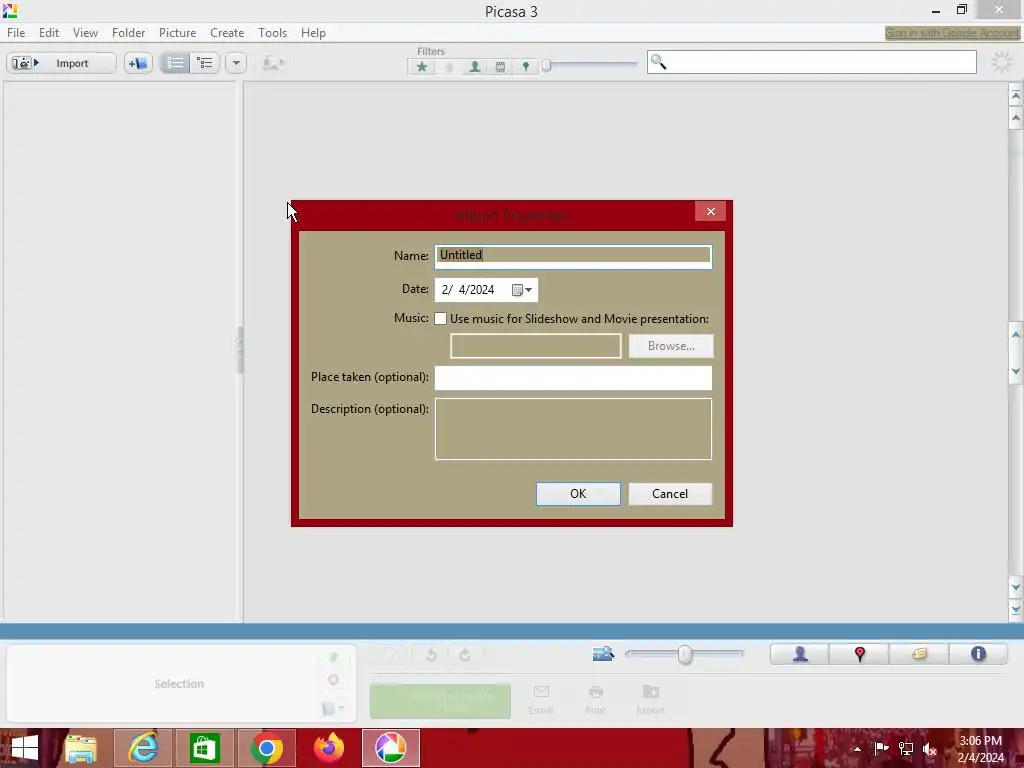Click the scroll to bottom double arrow
This screenshot has height=768, width=1024.
point(1016,611)
